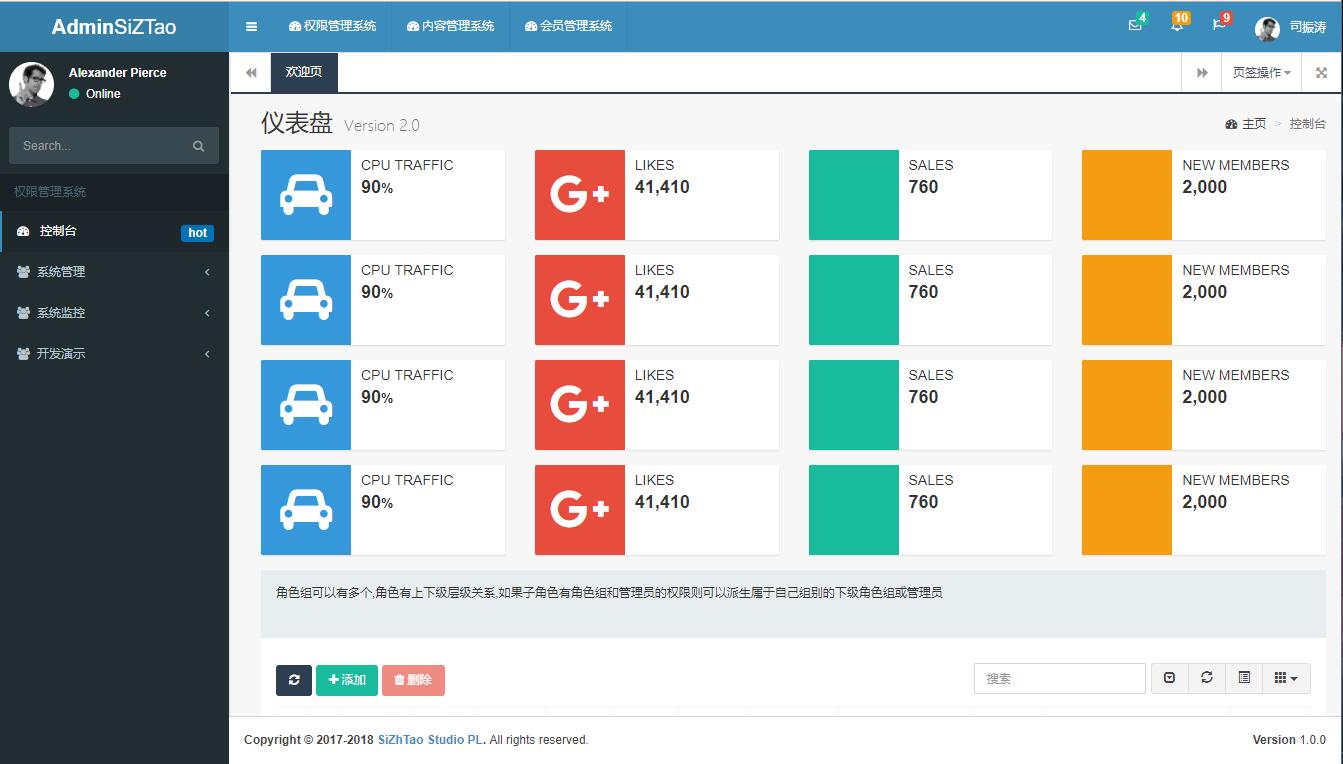This screenshot has width=1343, height=764.
Task: Expand 系统监控 using its chevron arrow
Action: (x=207, y=313)
